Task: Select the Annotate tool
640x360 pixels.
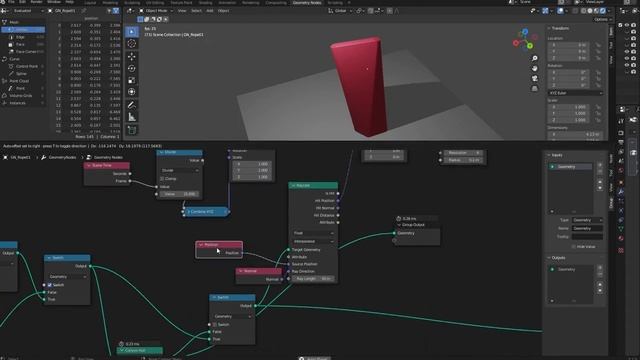Action: point(131,105)
